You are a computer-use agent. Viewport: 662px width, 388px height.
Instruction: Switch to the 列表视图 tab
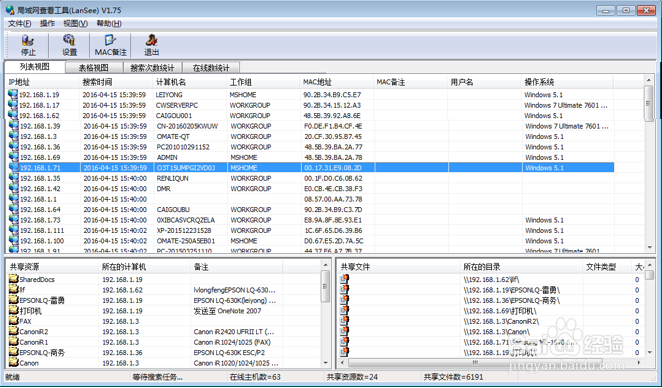click(35, 67)
